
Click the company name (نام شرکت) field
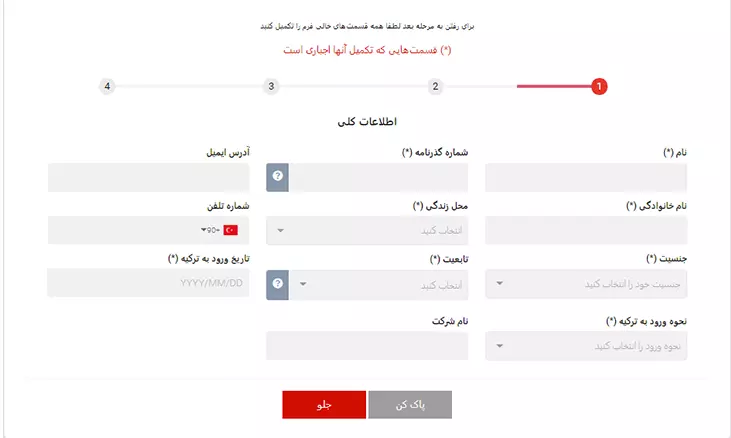point(366,346)
